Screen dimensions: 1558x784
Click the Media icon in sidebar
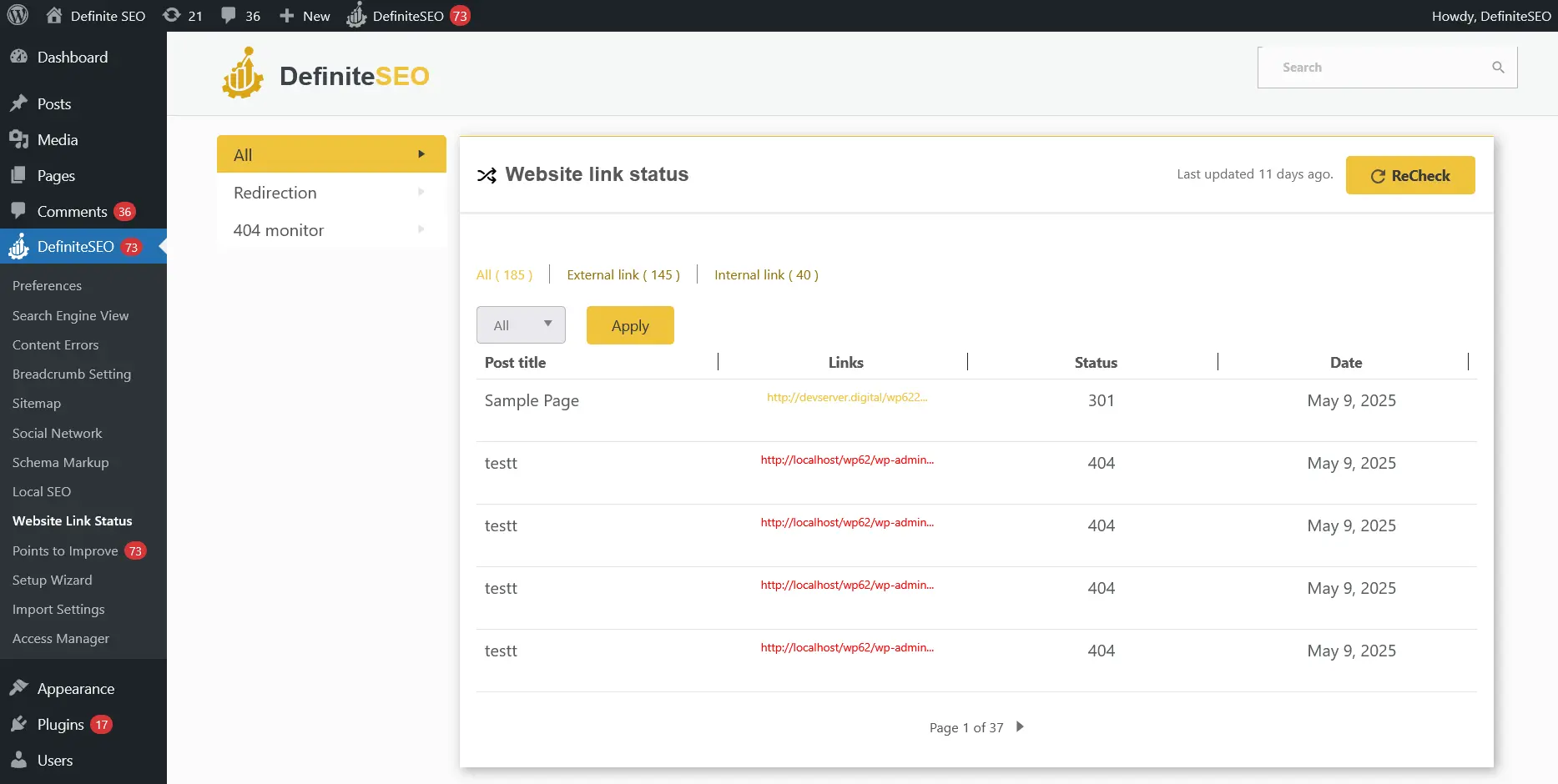[x=18, y=139]
